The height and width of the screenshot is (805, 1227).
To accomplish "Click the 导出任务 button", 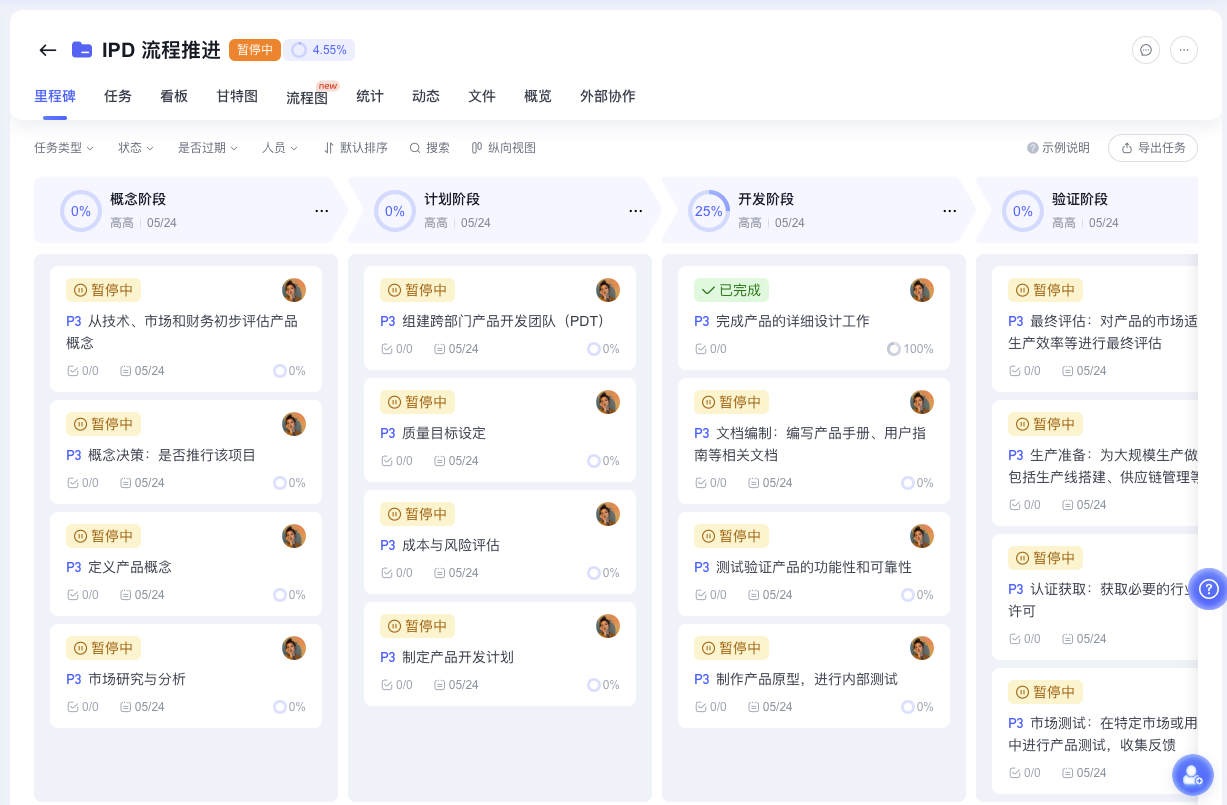I will click(x=1152, y=148).
